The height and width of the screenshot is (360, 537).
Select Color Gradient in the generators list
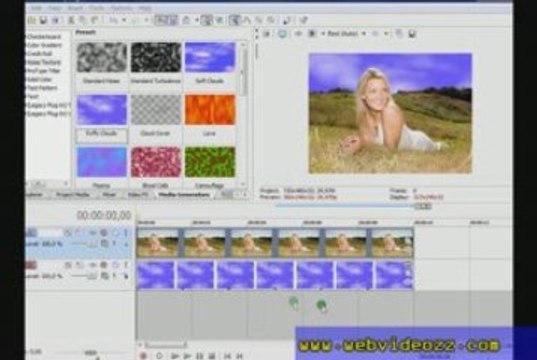(45, 45)
